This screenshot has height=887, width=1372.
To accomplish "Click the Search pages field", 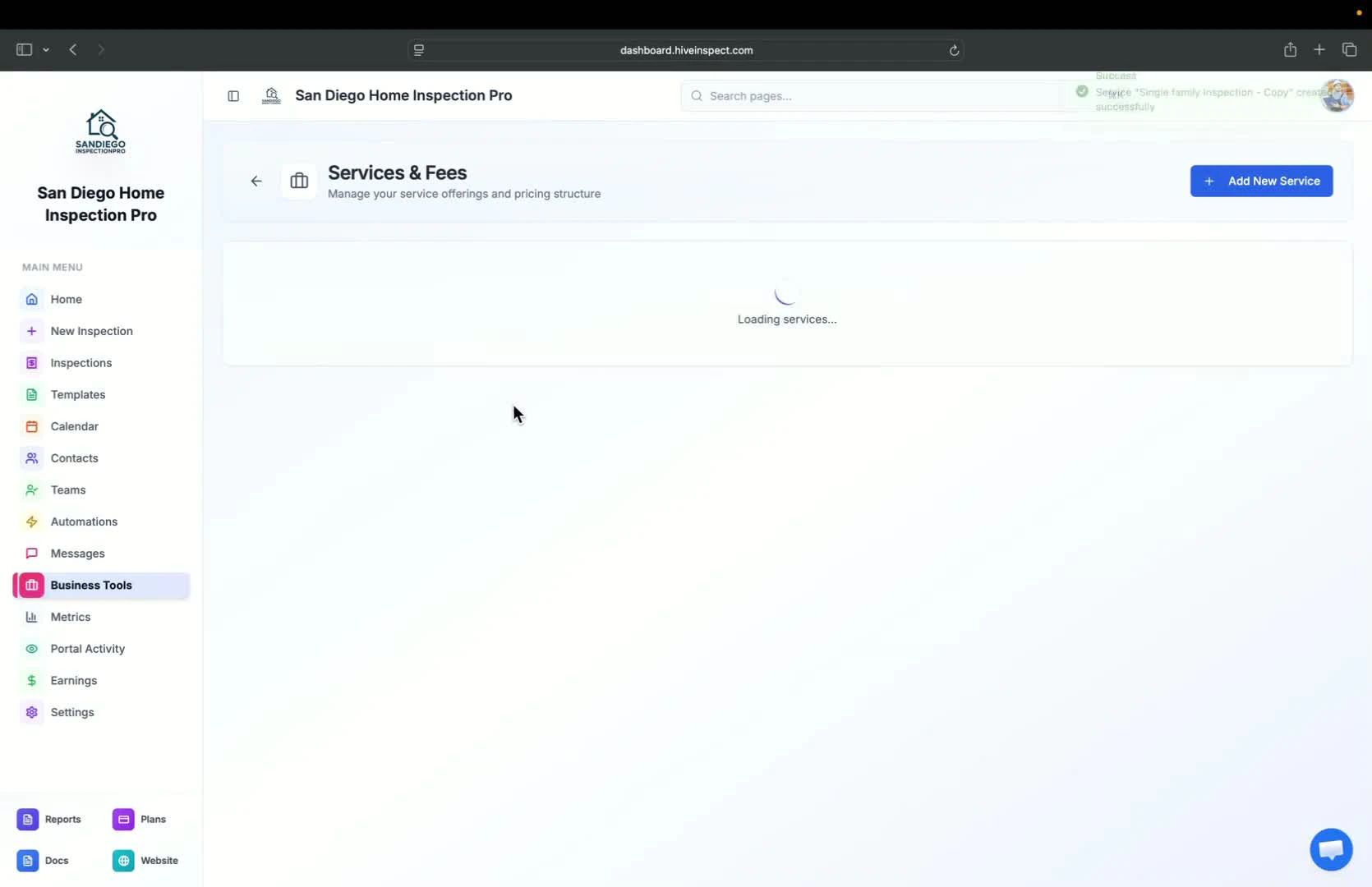I will tap(822, 96).
